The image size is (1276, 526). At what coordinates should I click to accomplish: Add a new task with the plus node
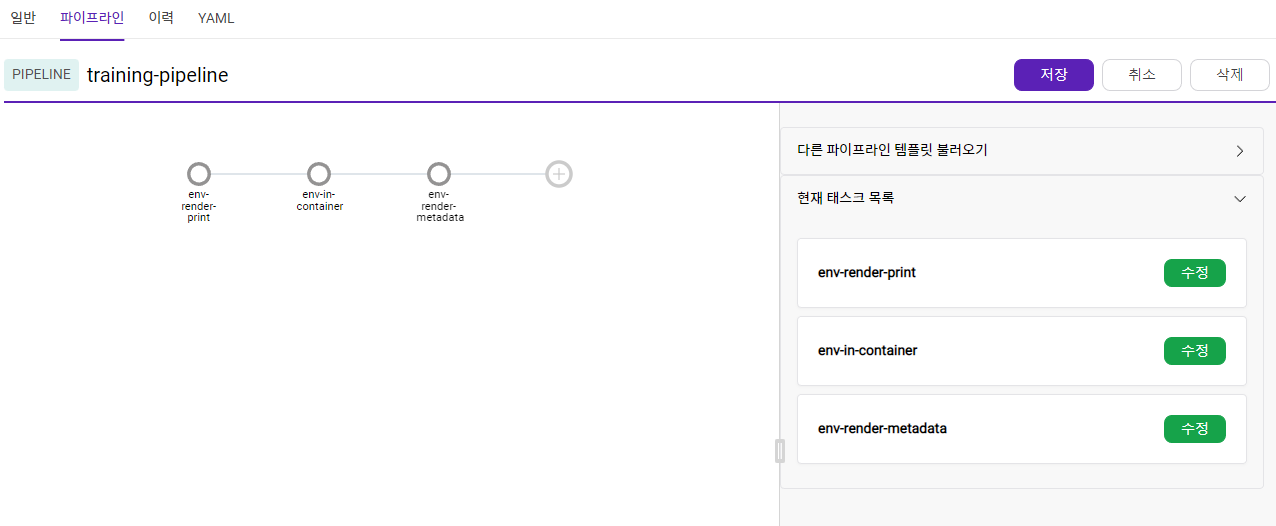coord(559,174)
